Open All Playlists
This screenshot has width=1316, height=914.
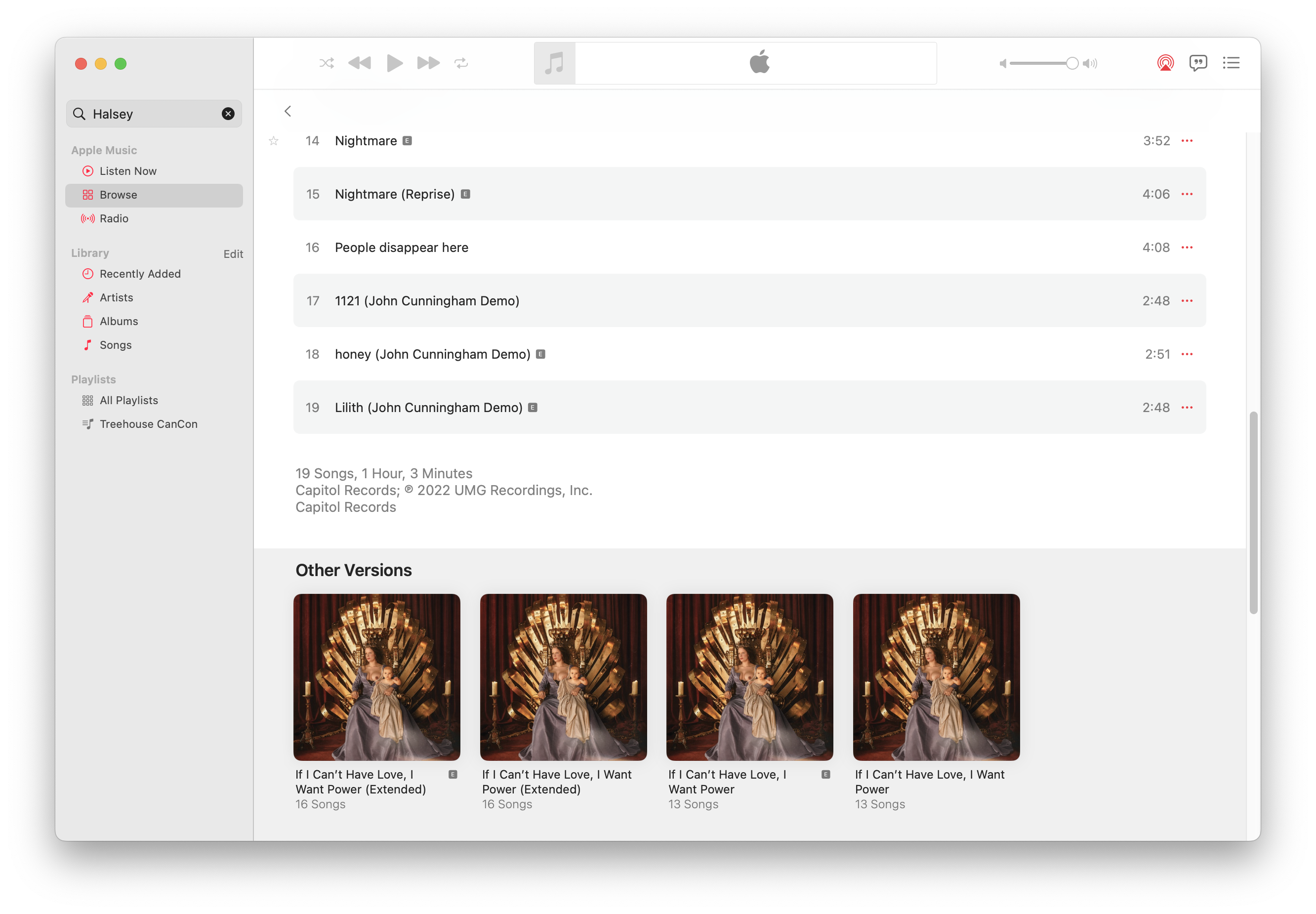point(154,400)
